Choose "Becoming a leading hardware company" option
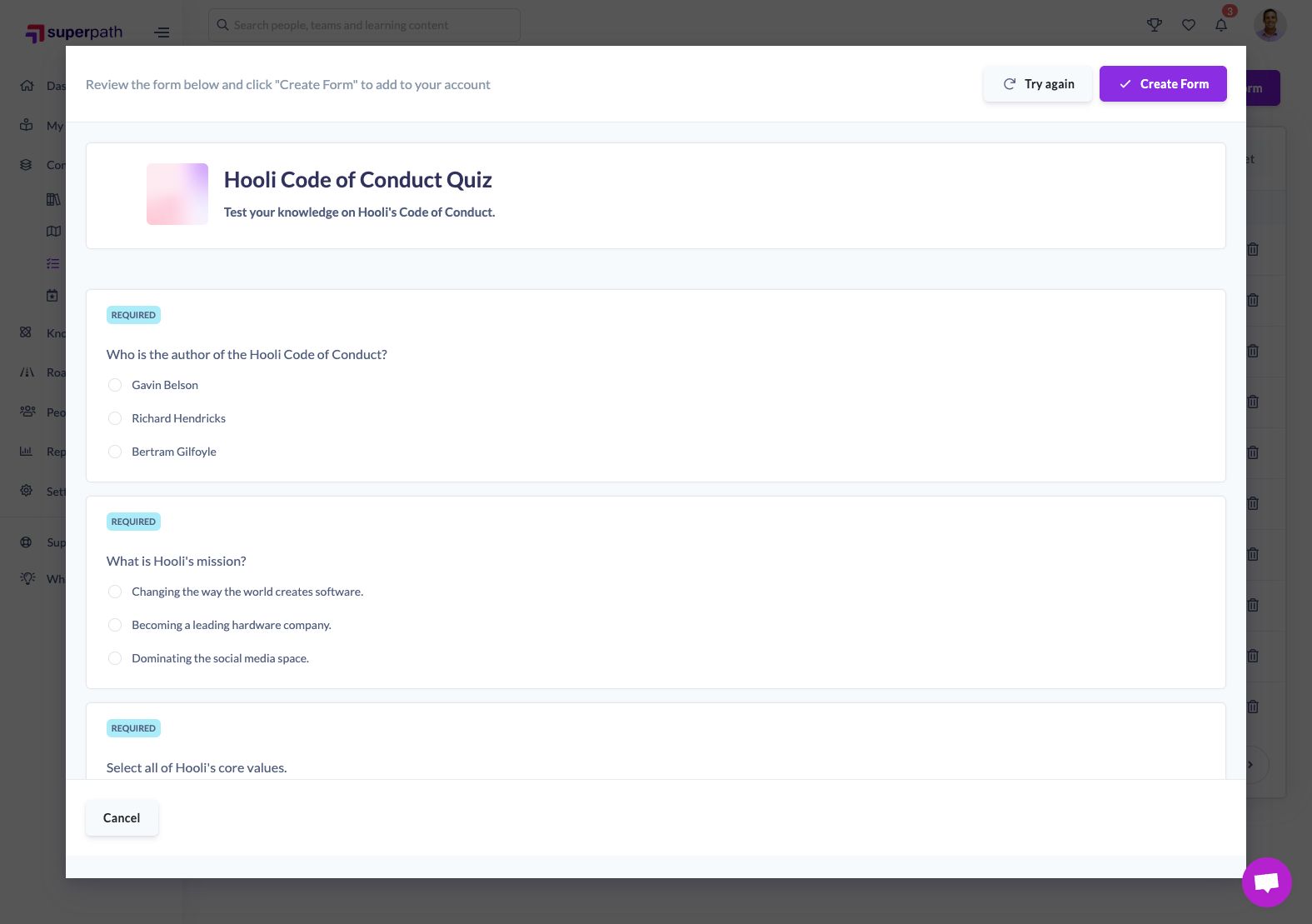 (115, 625)
